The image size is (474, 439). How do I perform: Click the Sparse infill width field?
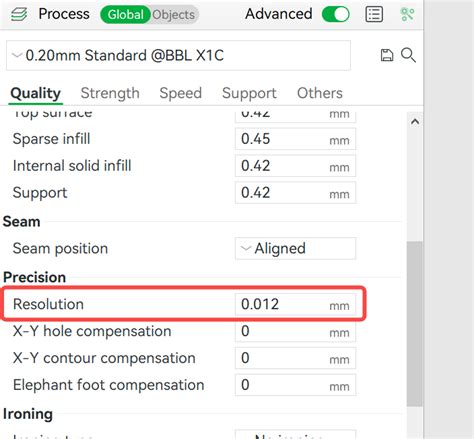295,139
